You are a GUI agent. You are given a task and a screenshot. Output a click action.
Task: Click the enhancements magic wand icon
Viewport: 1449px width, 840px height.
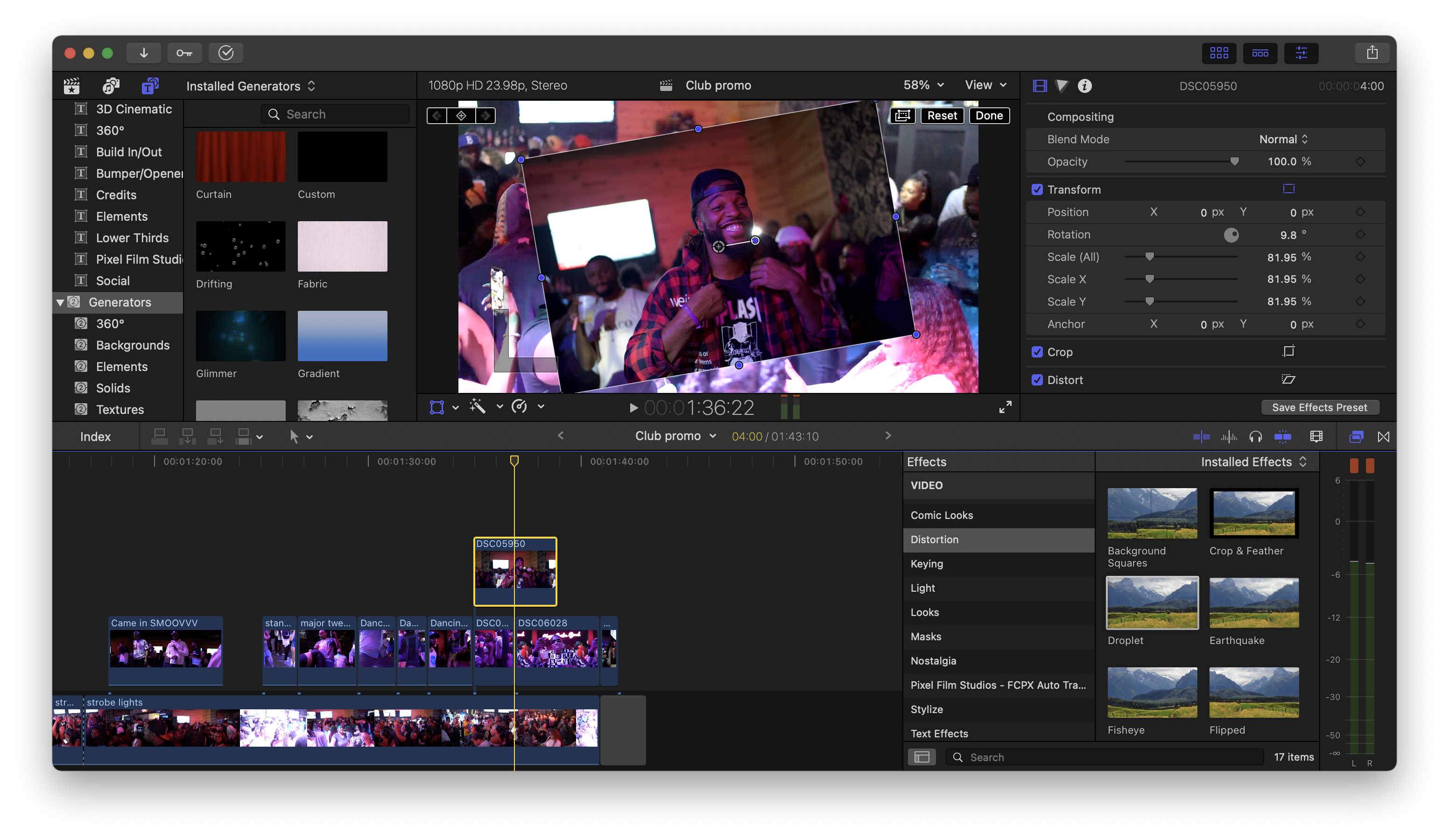477,406
